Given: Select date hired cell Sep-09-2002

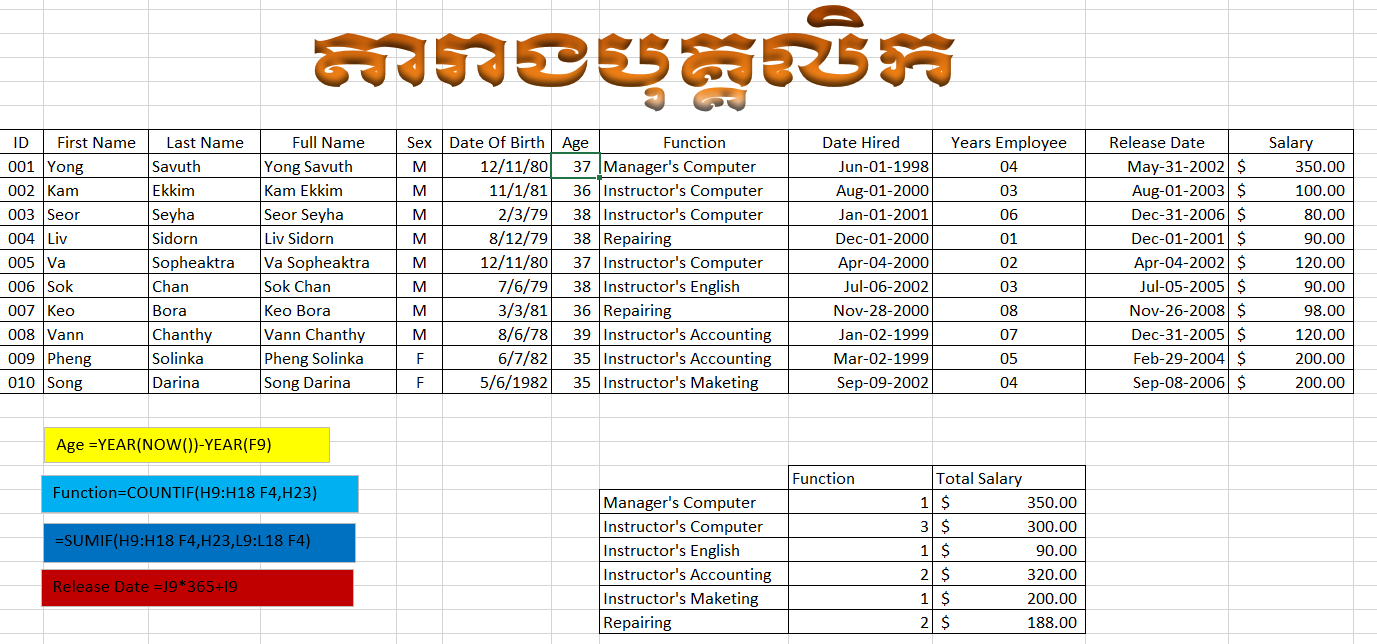Looking at the screenshot, I should coord(861,382).
